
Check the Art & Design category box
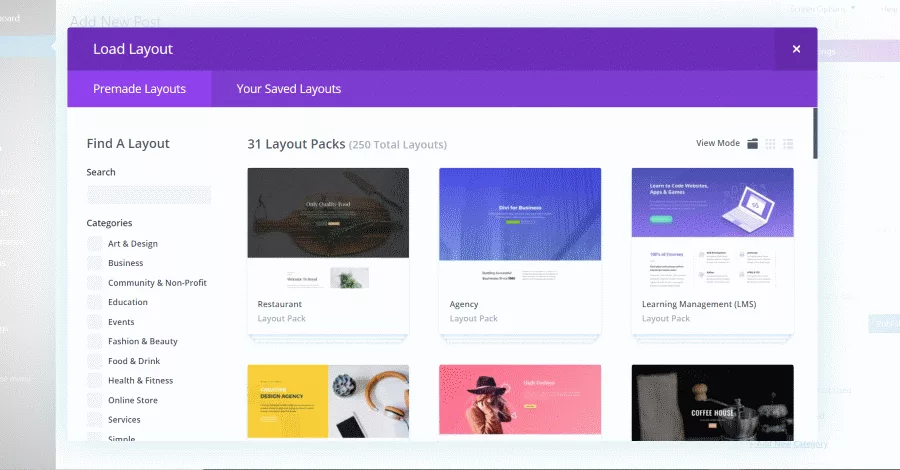pos(95,244)
